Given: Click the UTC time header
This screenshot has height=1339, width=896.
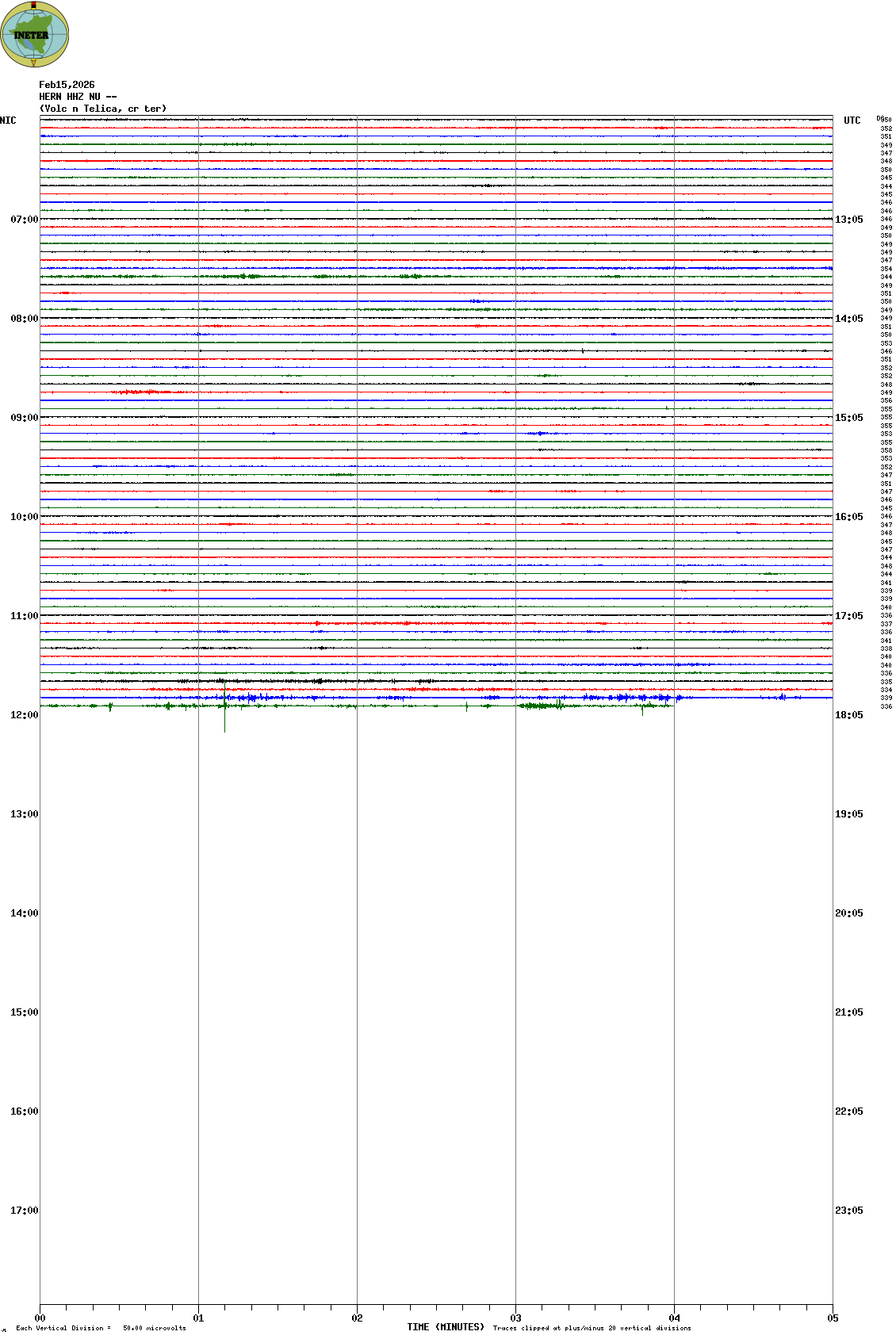Looking at the screenshot, I should coord(852,121).
